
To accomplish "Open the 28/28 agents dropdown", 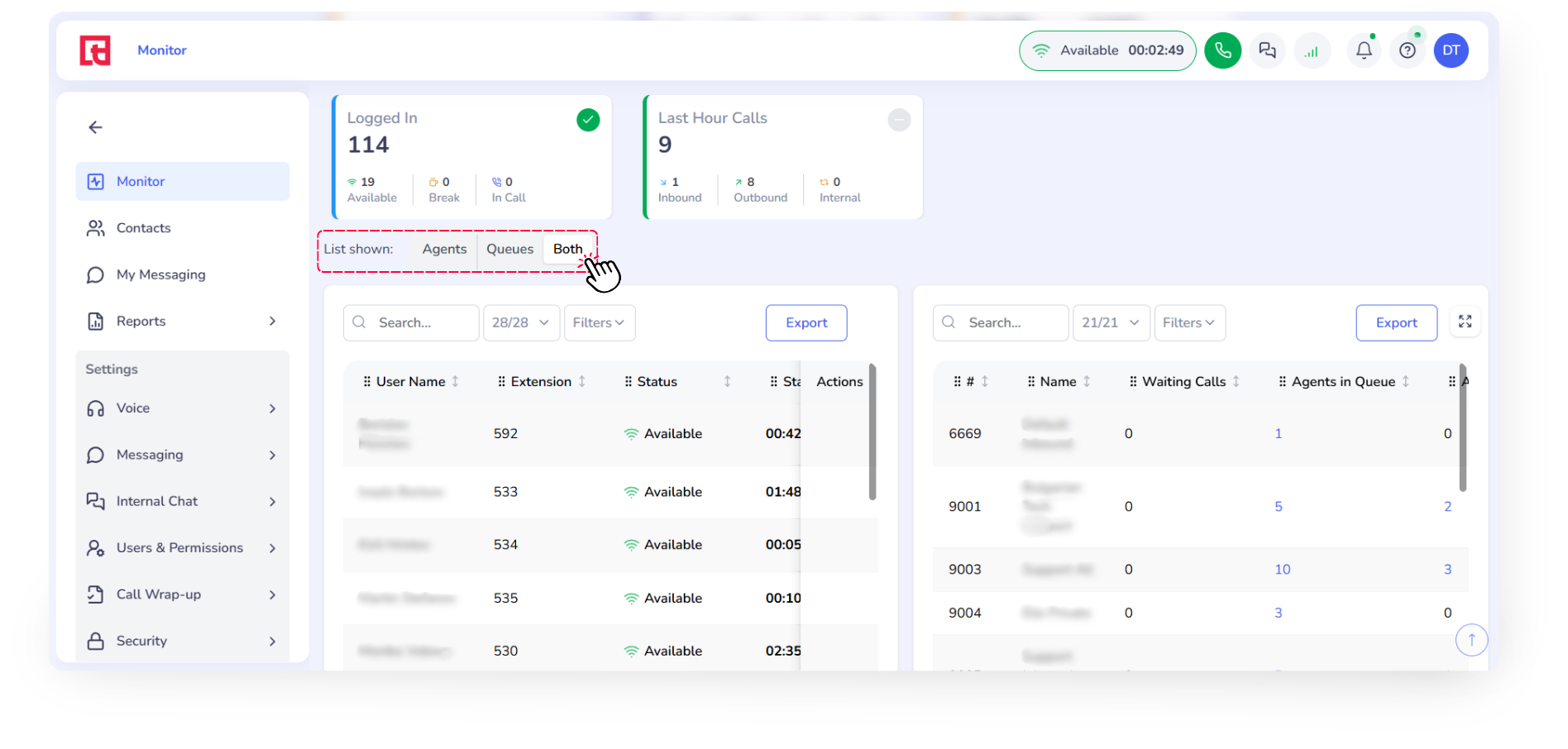I will tap(521, 322).
